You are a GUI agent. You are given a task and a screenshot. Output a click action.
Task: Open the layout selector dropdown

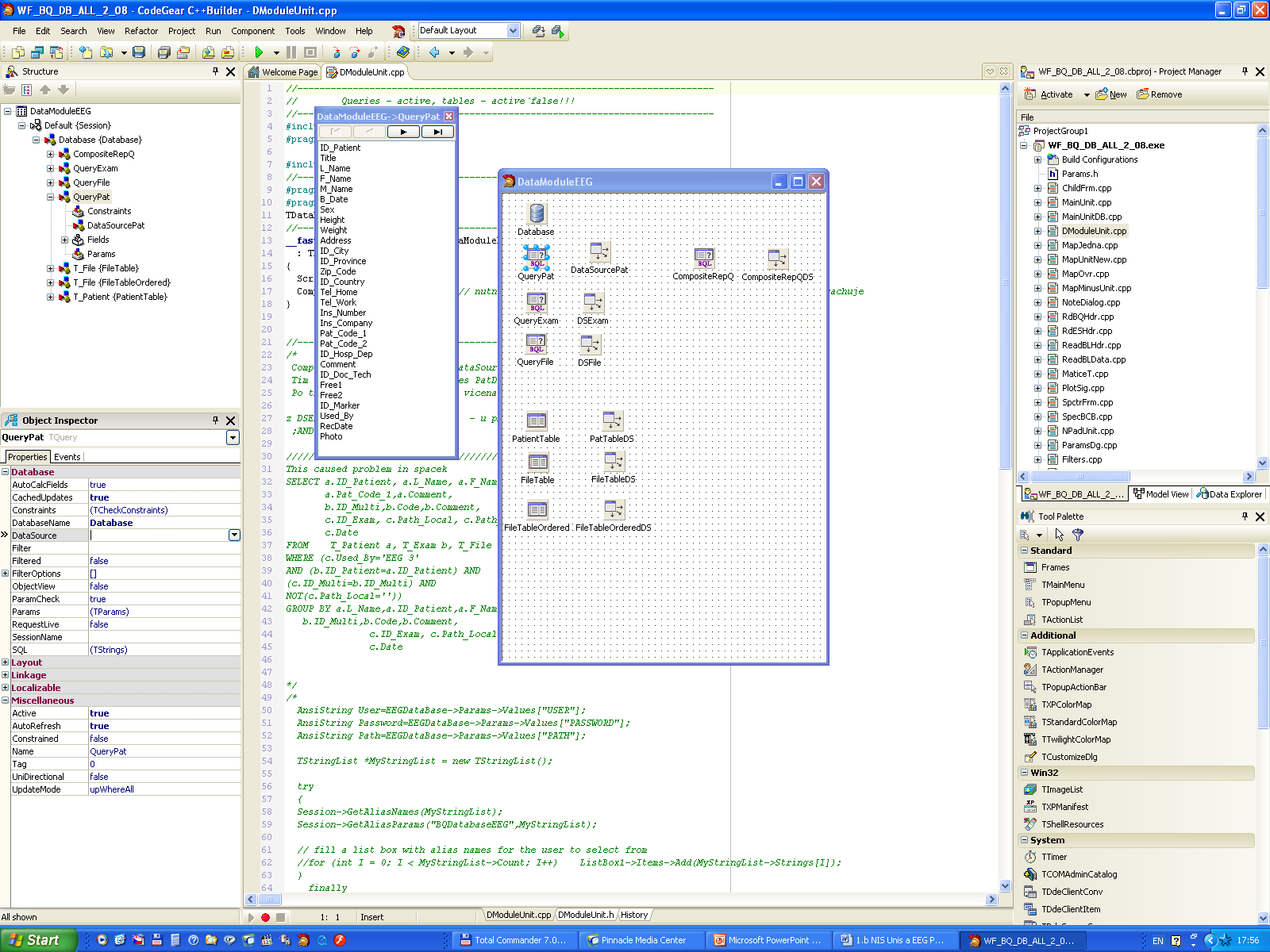(513, 31)
